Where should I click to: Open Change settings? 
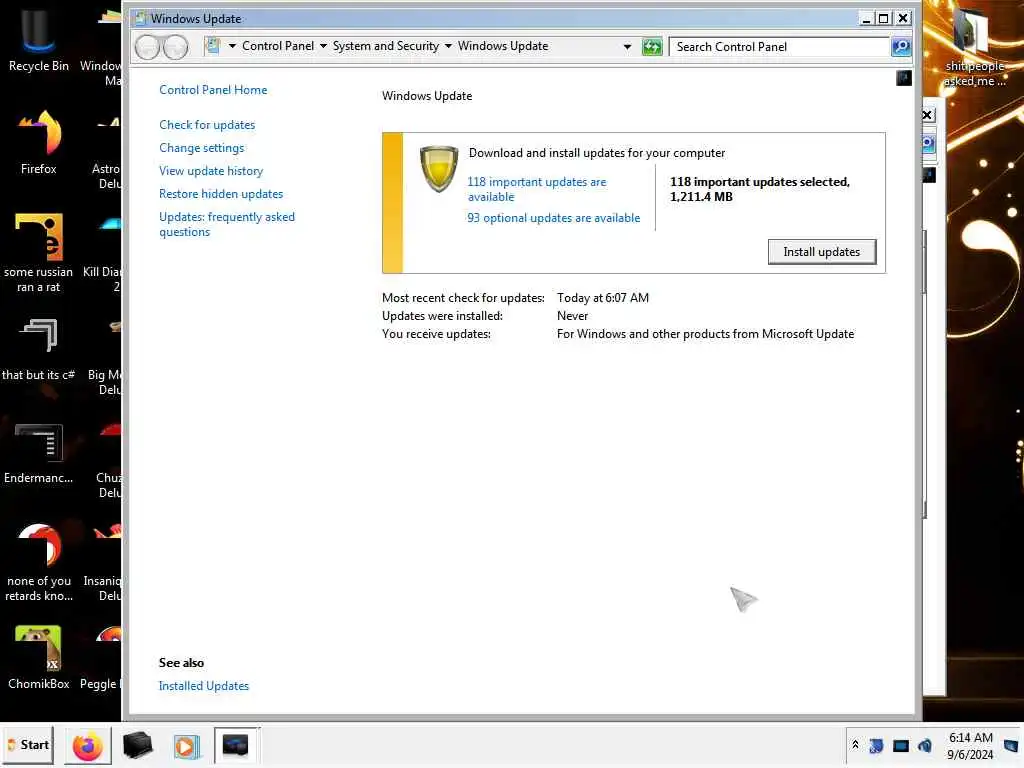click(x=202, y=148)
